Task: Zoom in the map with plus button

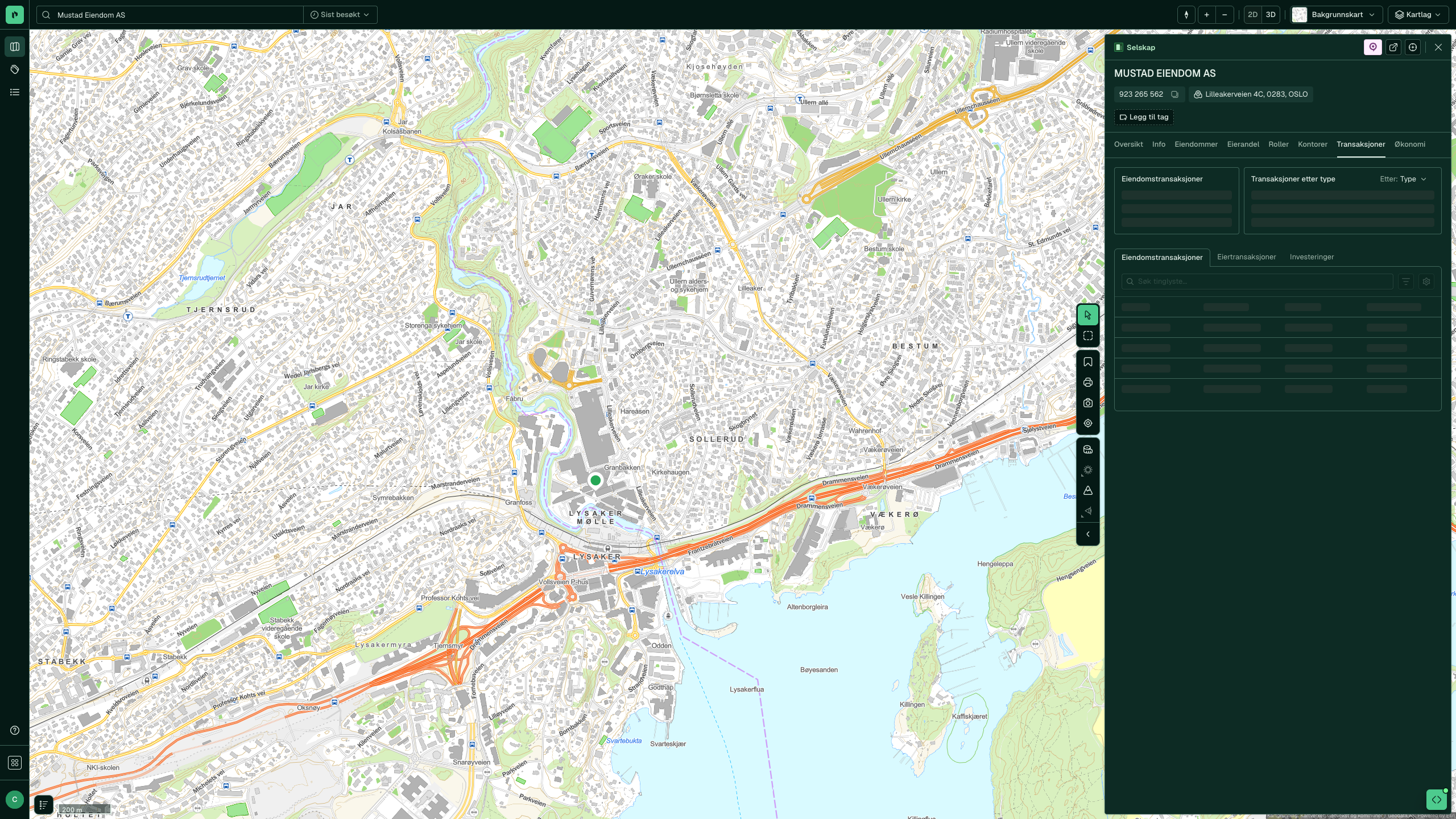Action: click(x=1206, y=15)
